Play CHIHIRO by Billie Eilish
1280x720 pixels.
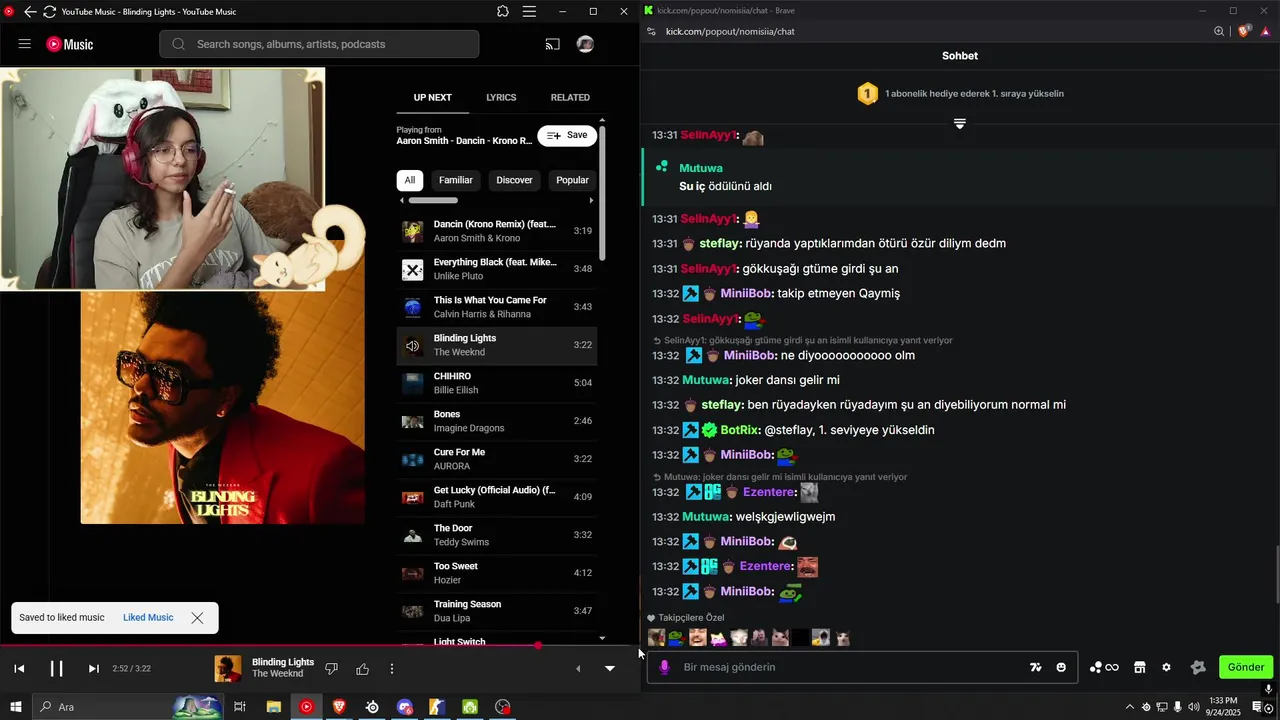[497, 383]
